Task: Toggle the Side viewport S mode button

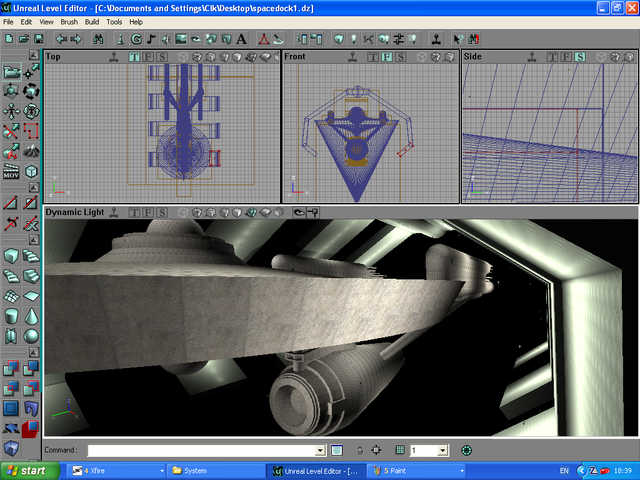Action: [580, 57]
